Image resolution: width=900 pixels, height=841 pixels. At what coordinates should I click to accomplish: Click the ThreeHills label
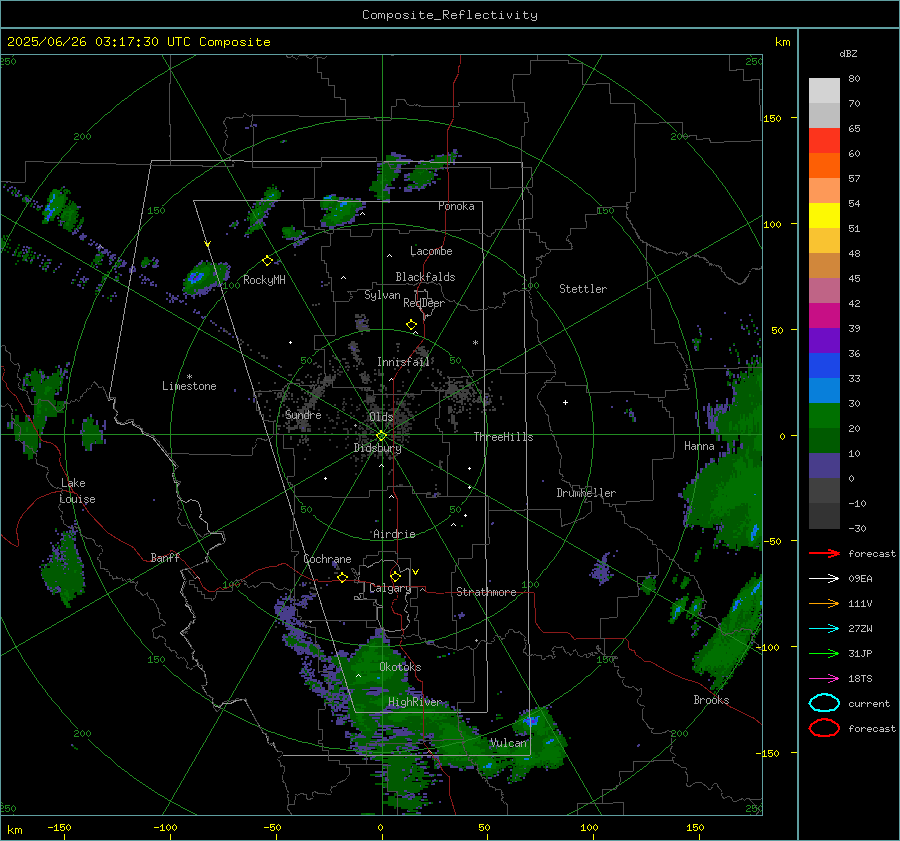click(x=503, y=437)
